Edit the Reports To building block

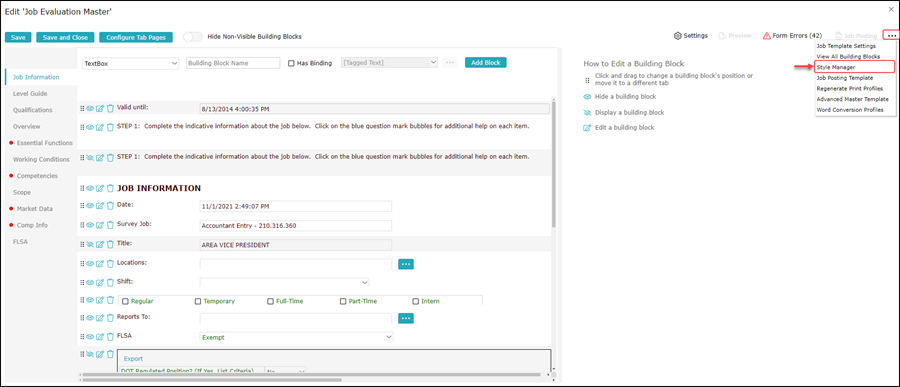[x=100, y=318]
